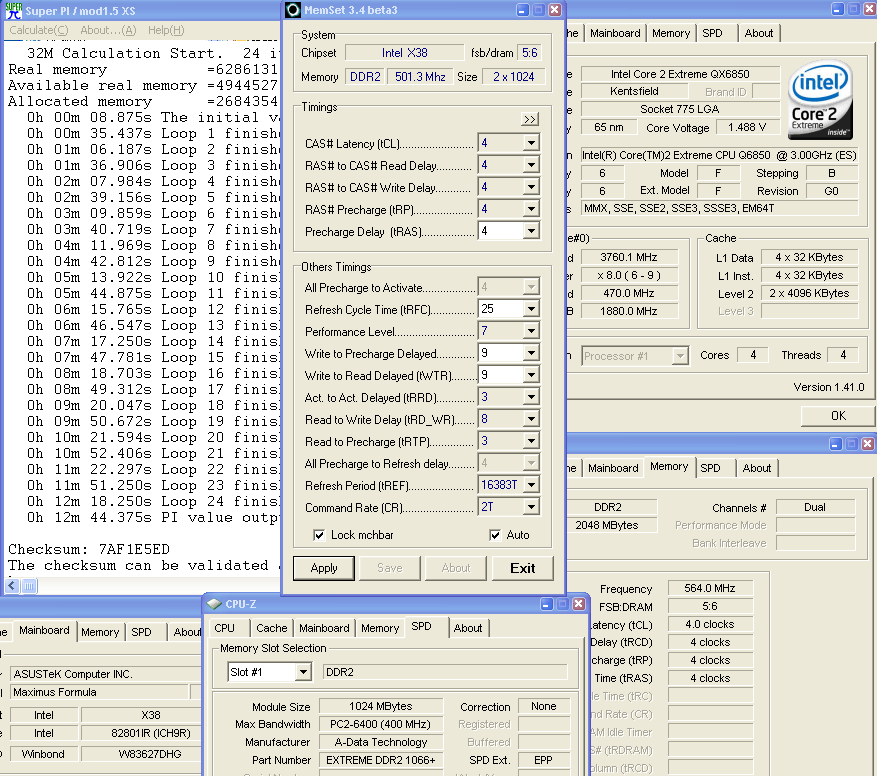This screenshot has width=877, height=776.
Task: Click the Intel Core 2 Extreme logo
Action: pos(821,100)
